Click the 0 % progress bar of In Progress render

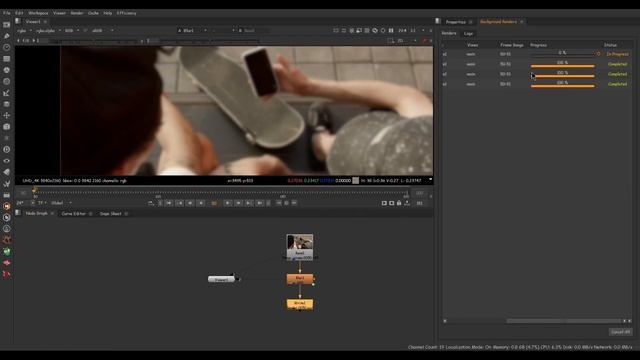pos(562,54)
